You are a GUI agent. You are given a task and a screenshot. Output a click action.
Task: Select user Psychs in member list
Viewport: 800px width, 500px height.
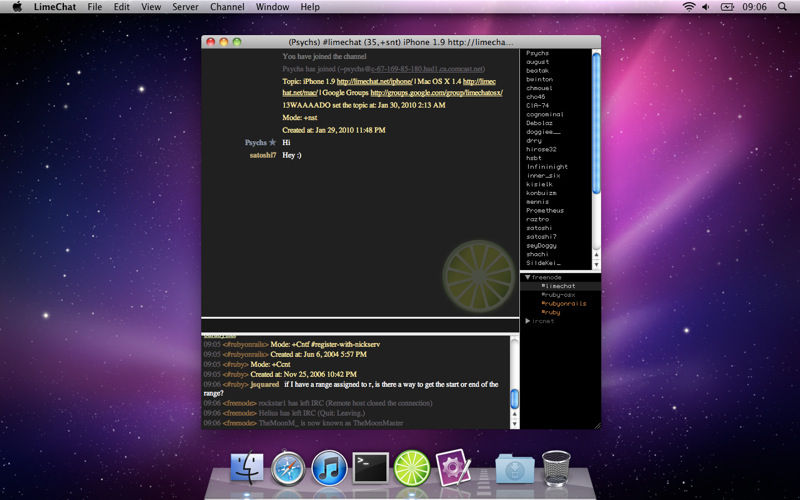tap(537, 53)
